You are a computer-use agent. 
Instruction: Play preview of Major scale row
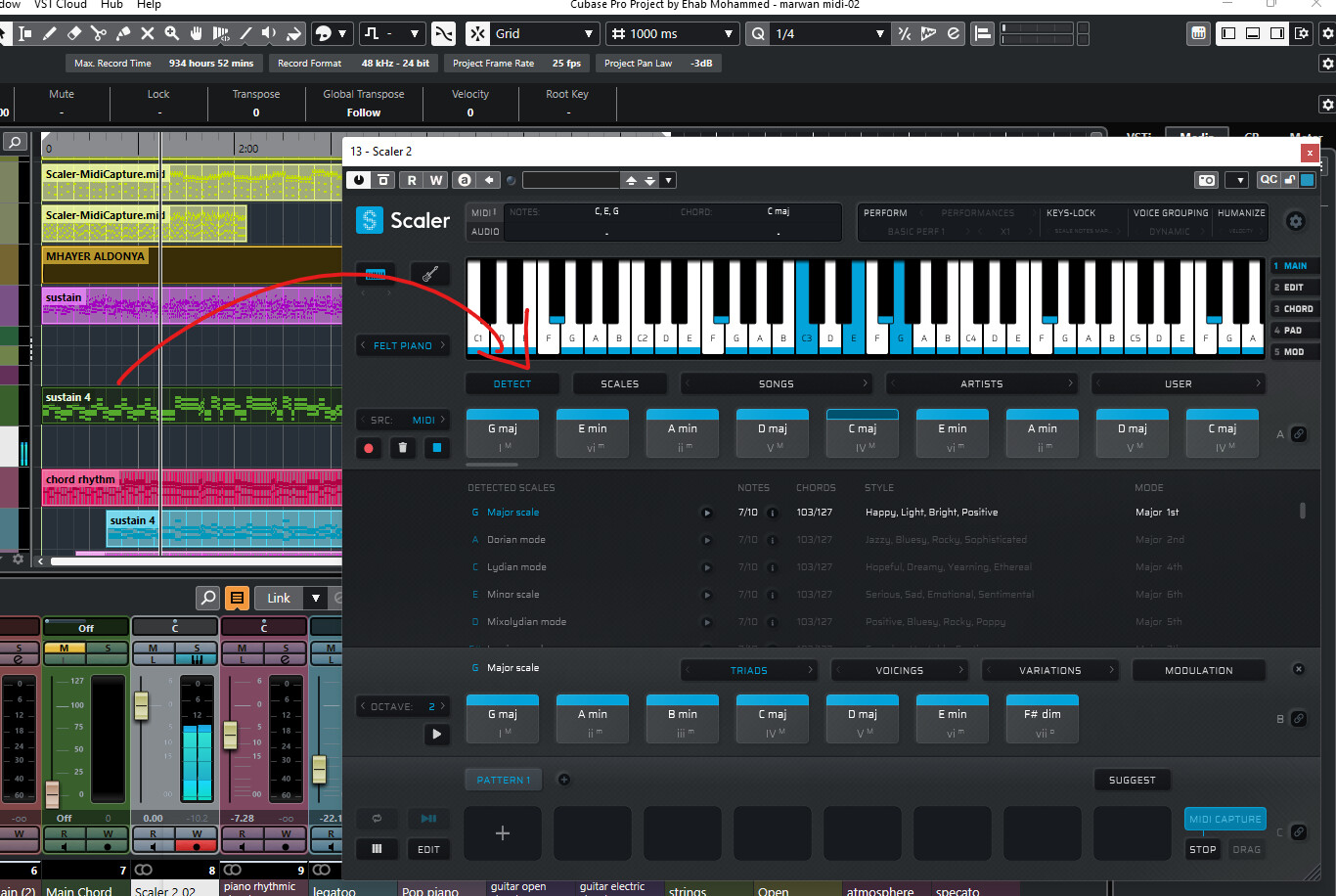click(x=707, y=513)
